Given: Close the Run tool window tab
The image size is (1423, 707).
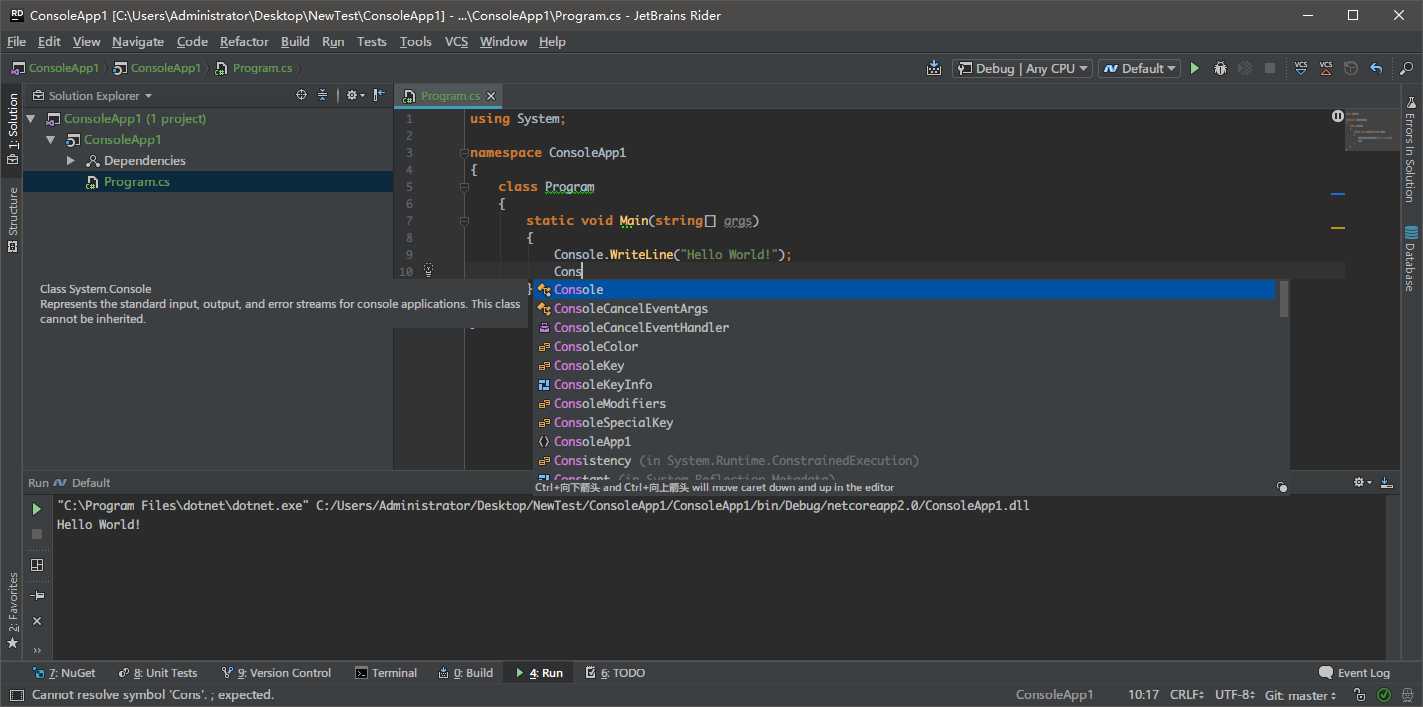Looking at the screenshot, I should pyautogui.click(x=37, y=621).
